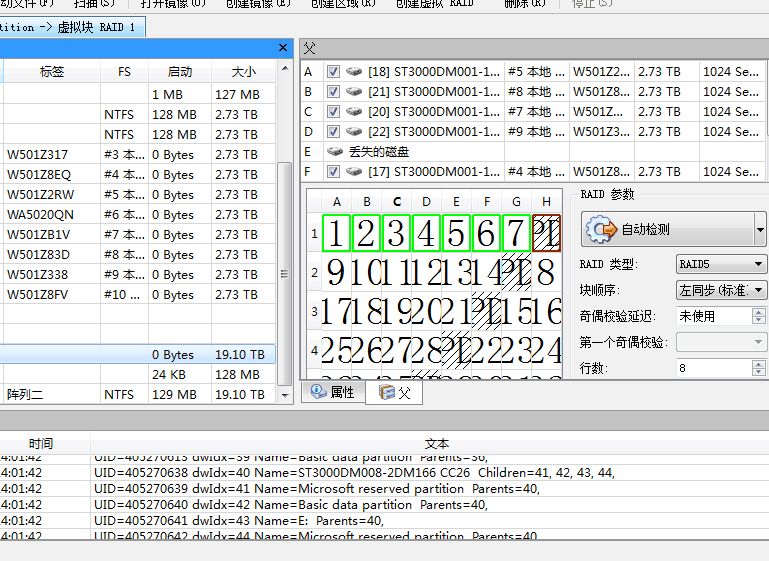Viewport: 769px width, 561px height.
Task: Select block 1 in the RAID layout grid
Action: [x=337, y=233]
